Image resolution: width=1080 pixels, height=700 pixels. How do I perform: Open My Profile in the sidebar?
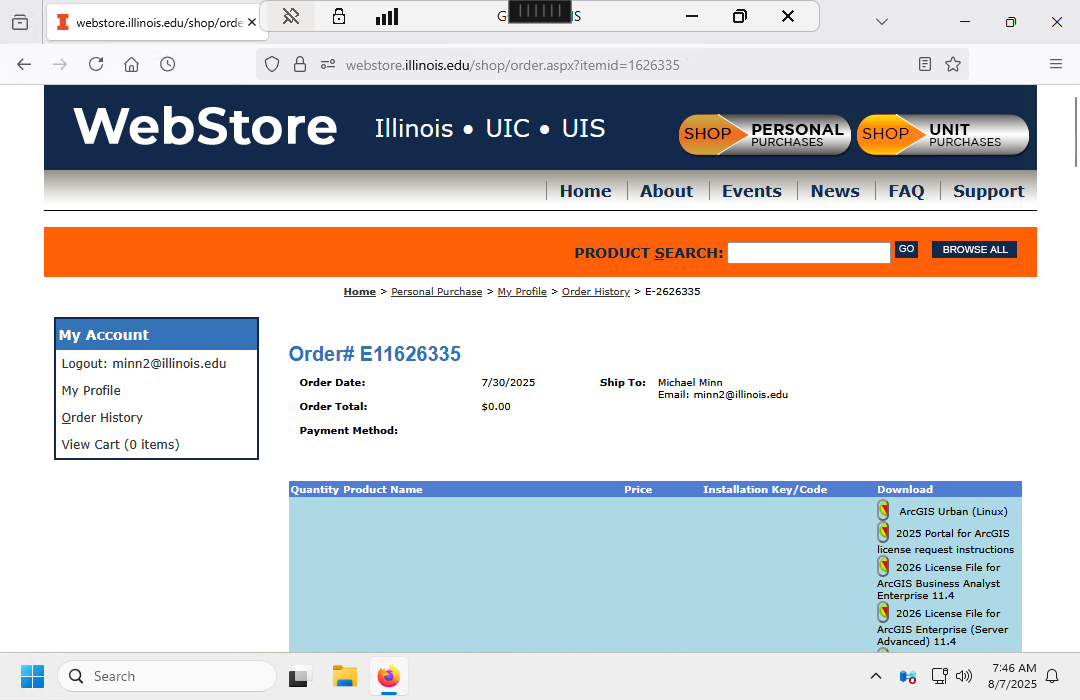point(91,390)
